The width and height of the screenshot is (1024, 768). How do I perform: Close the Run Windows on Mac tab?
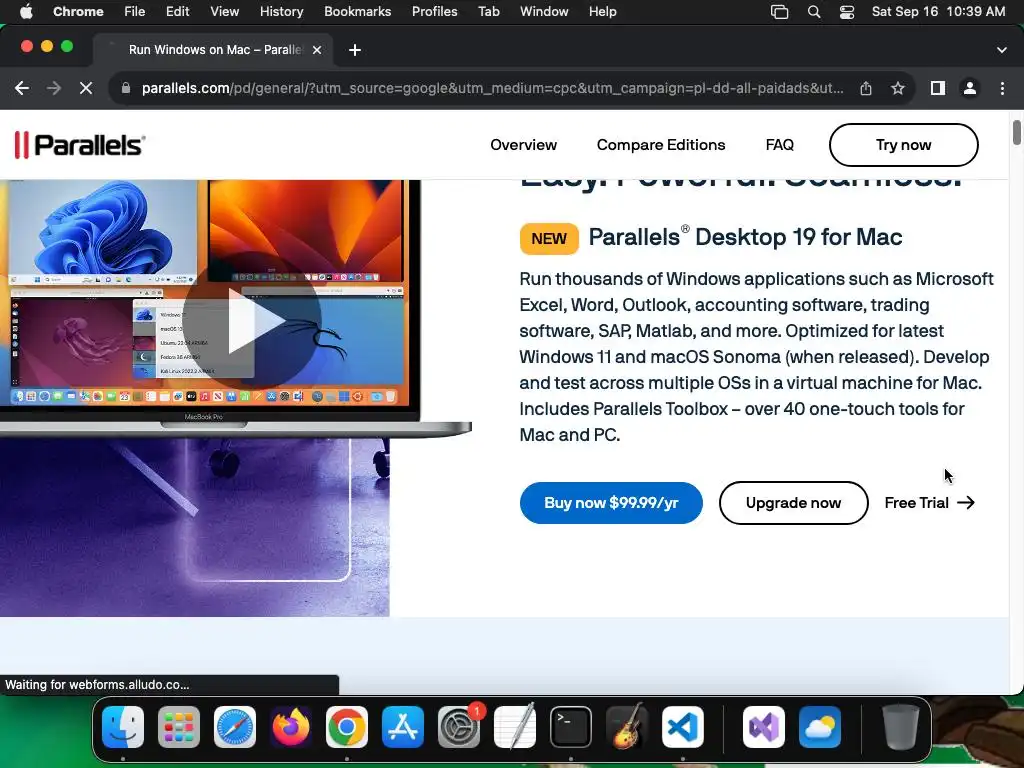[x=317, y=50]
